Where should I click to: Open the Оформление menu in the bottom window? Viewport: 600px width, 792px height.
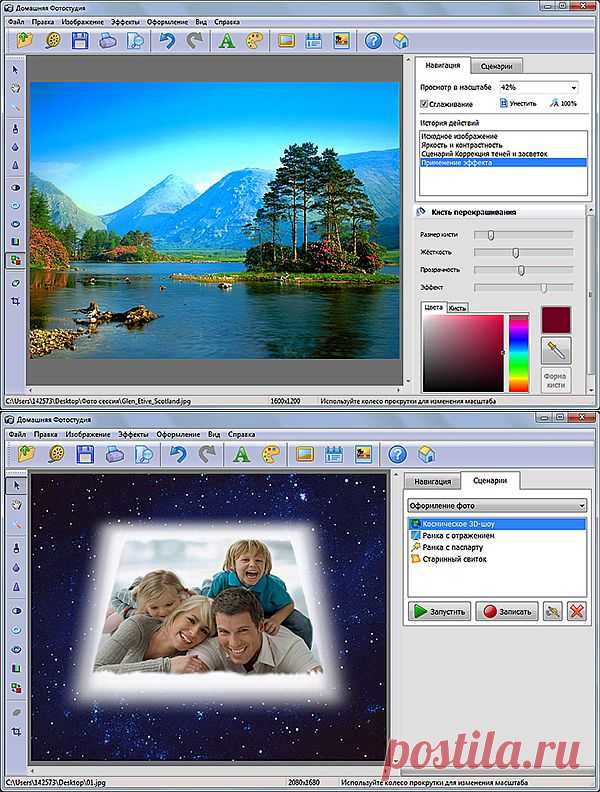pos(178,434)
